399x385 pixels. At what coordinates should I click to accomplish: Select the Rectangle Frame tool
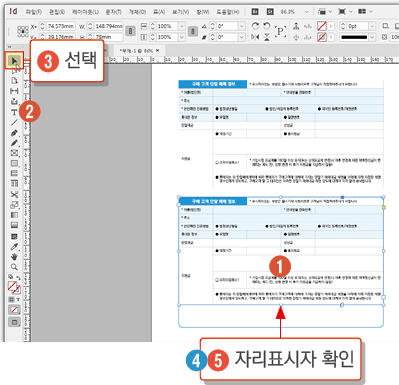click(x=14, y=153)
